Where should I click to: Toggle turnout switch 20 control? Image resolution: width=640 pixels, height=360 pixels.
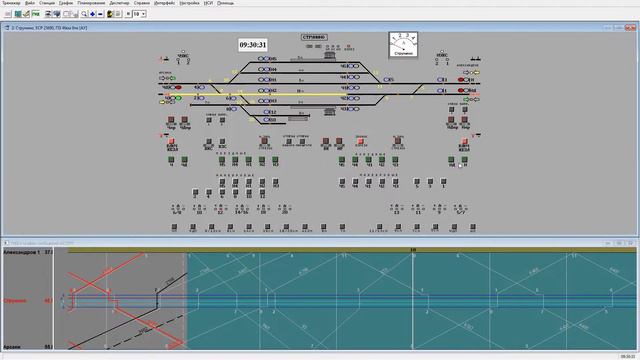[284, 209]
